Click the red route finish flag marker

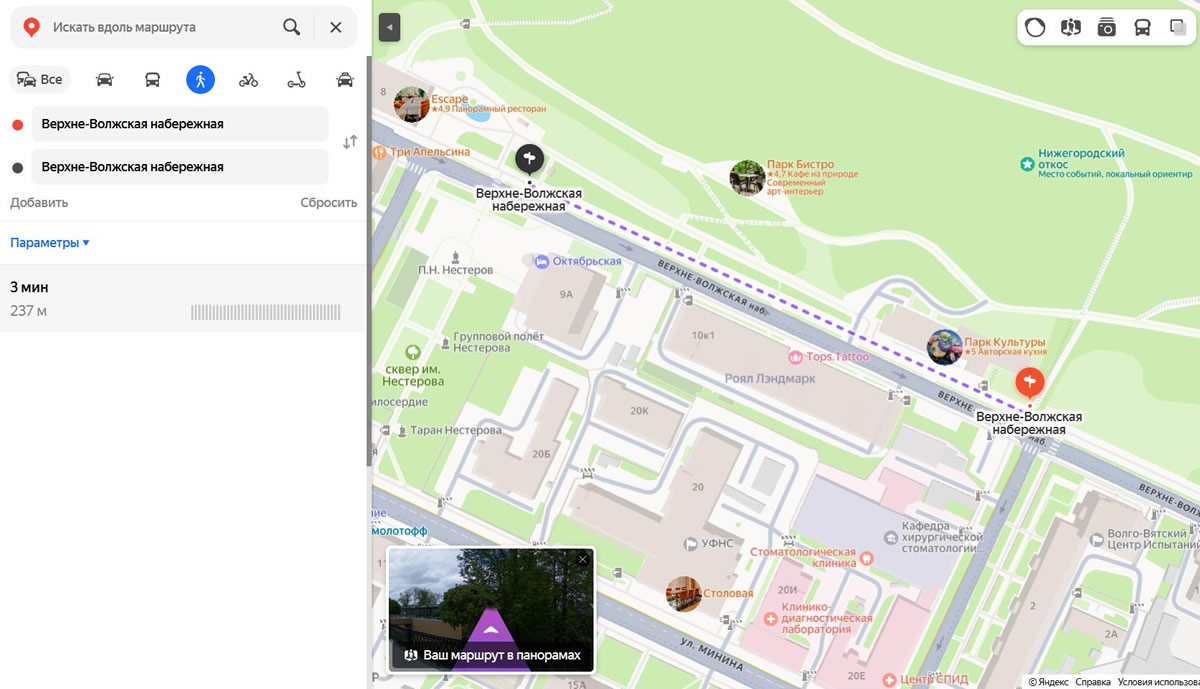pos(1029,382)
